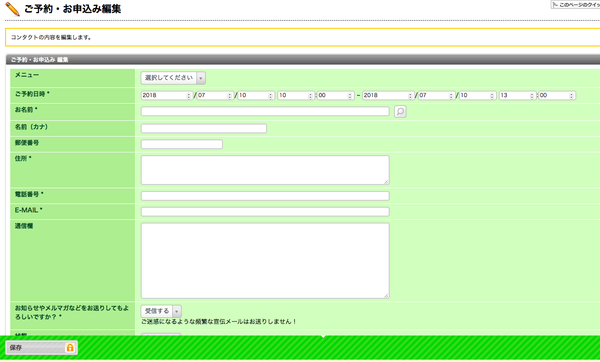Screen dimensions: 600x362
Task: Click the ご予約日時 label
Action: click(32, 94)
